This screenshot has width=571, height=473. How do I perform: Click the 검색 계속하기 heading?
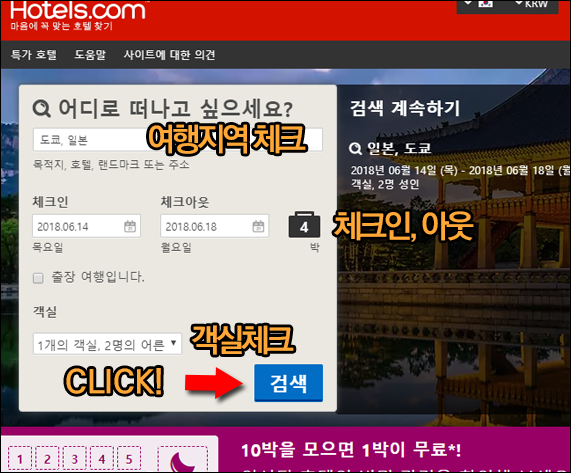(405, 109)
